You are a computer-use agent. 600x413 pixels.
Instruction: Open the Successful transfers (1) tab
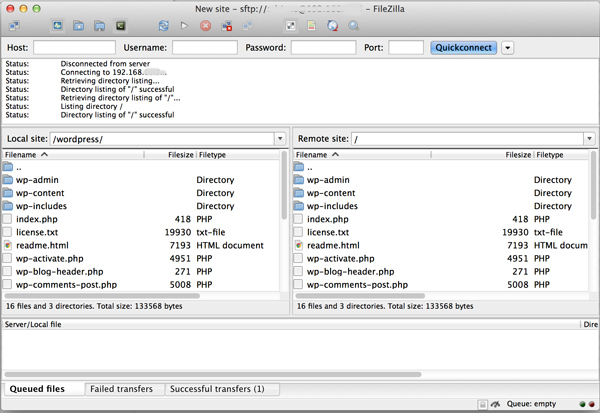222,389
